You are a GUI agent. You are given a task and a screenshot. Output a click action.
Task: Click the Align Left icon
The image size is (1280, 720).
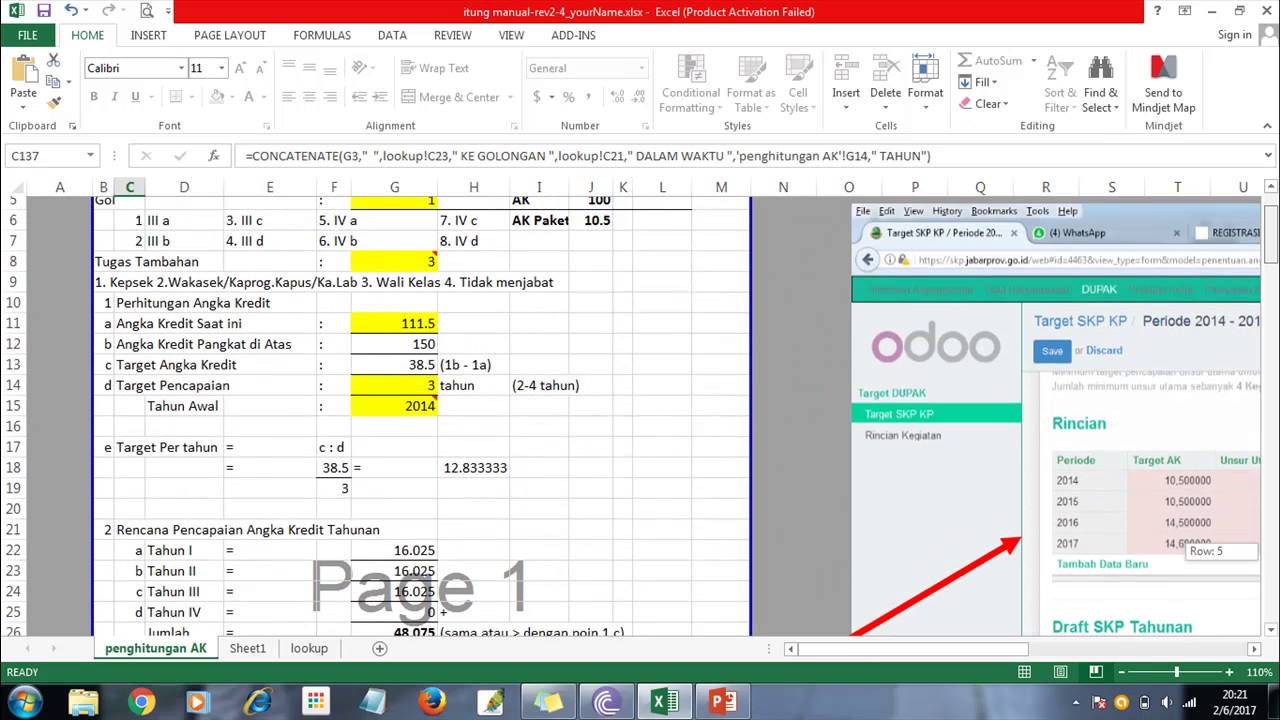click(289, 97)
